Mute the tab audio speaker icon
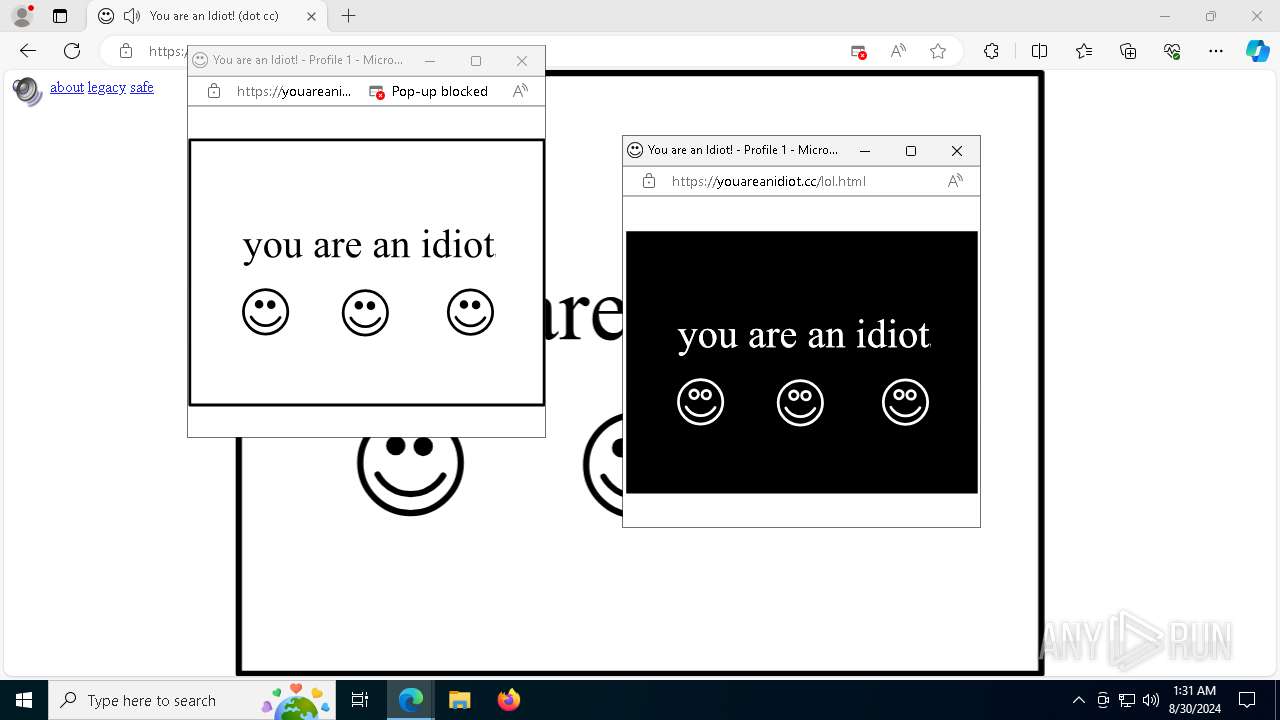The height and width of the screenshot is (720, 1280). pyautogui.click(x=132, y=16)
